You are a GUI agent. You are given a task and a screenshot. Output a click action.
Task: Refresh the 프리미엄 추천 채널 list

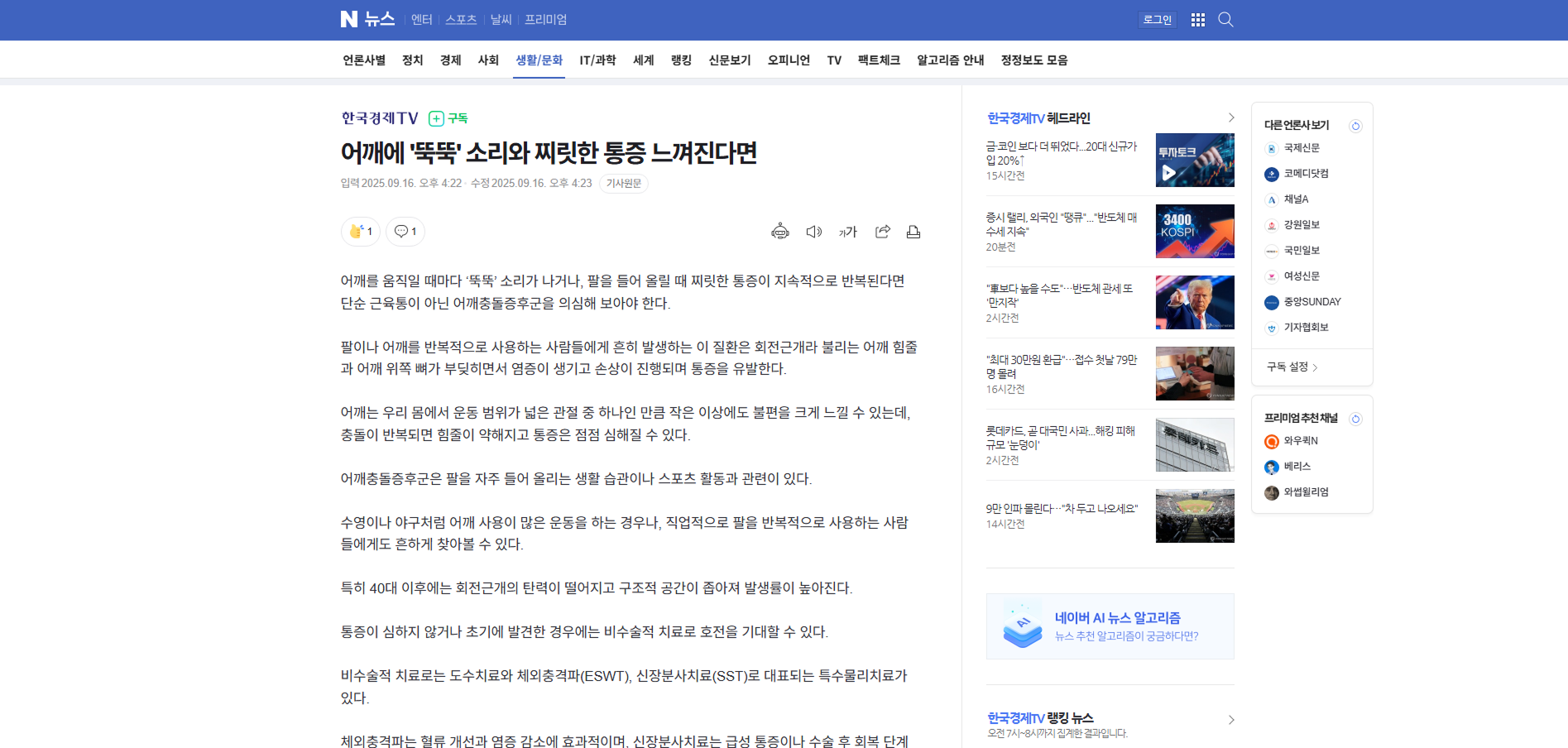tap(1355, 419)
